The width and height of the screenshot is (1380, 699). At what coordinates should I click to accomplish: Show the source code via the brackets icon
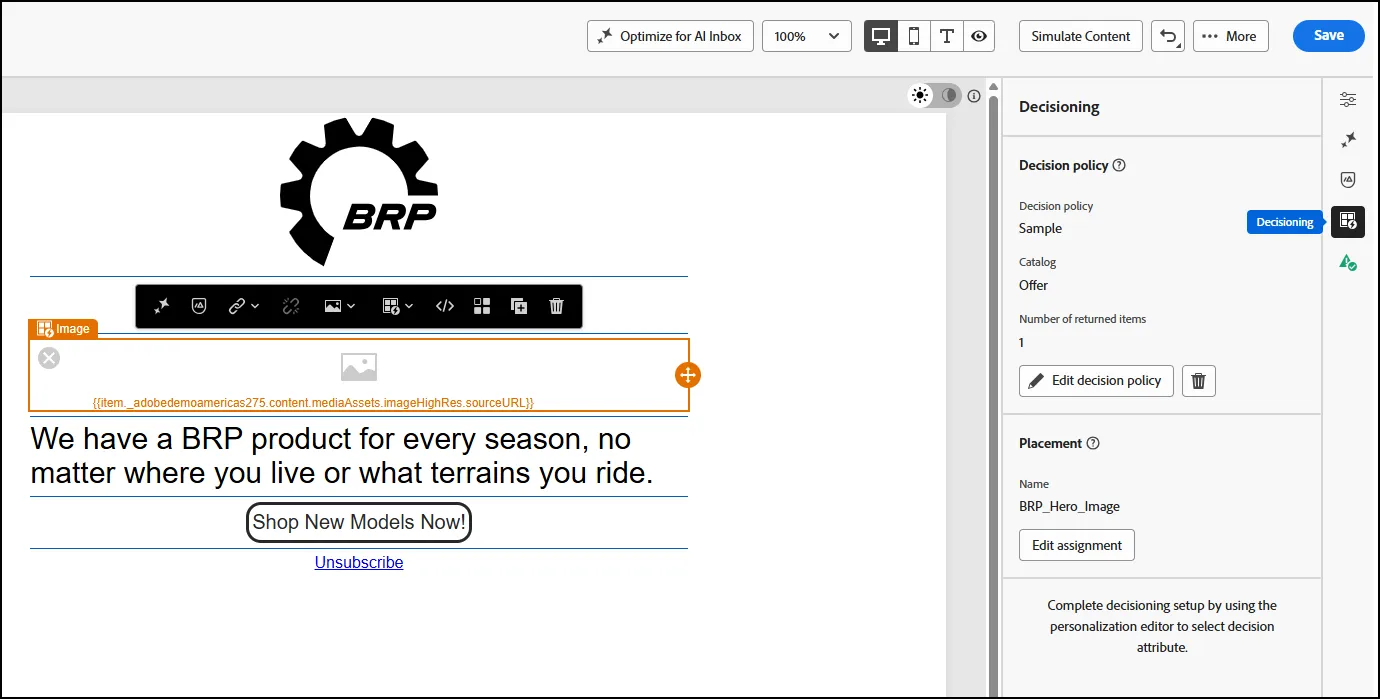tap(445, 307)
